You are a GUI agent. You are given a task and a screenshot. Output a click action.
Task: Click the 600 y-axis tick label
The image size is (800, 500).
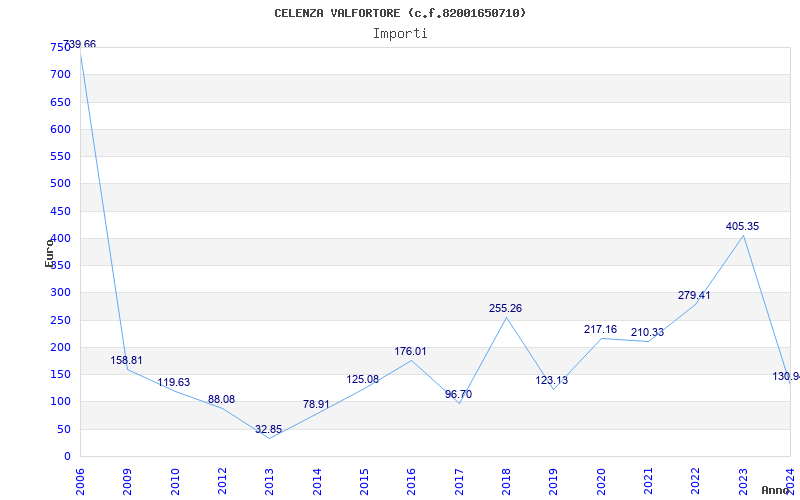(60, 129)
